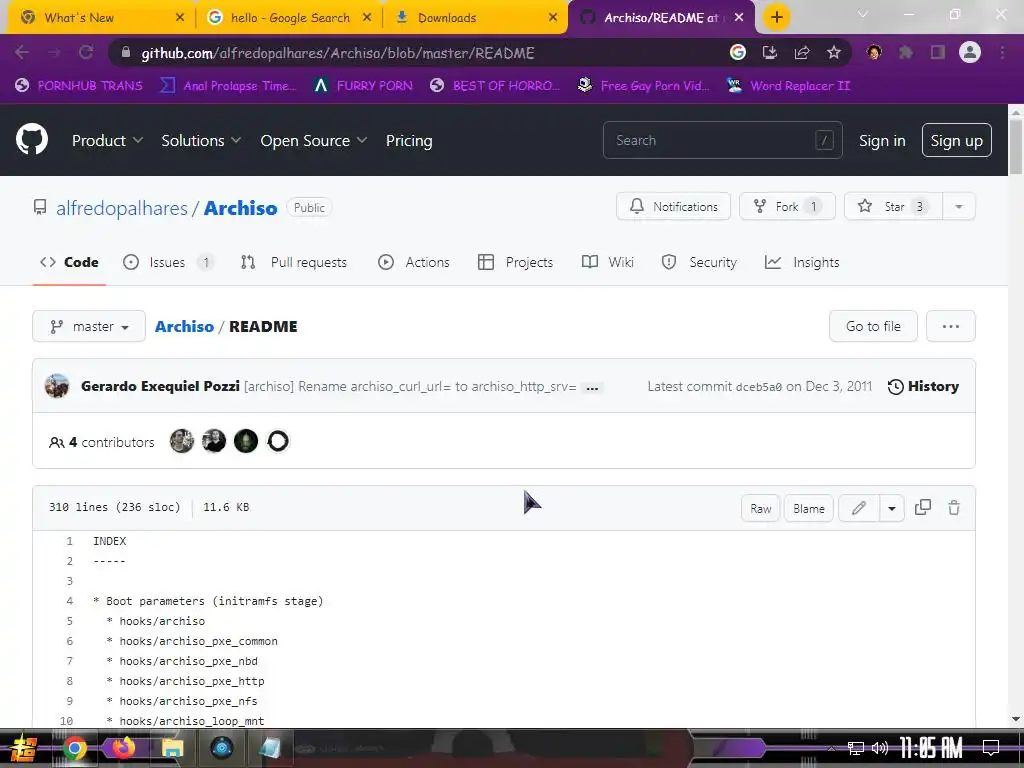The width and height of the screenshot is (1024, 768).
Task: Open the extensions puzzle icon
Action: point(906,52)
